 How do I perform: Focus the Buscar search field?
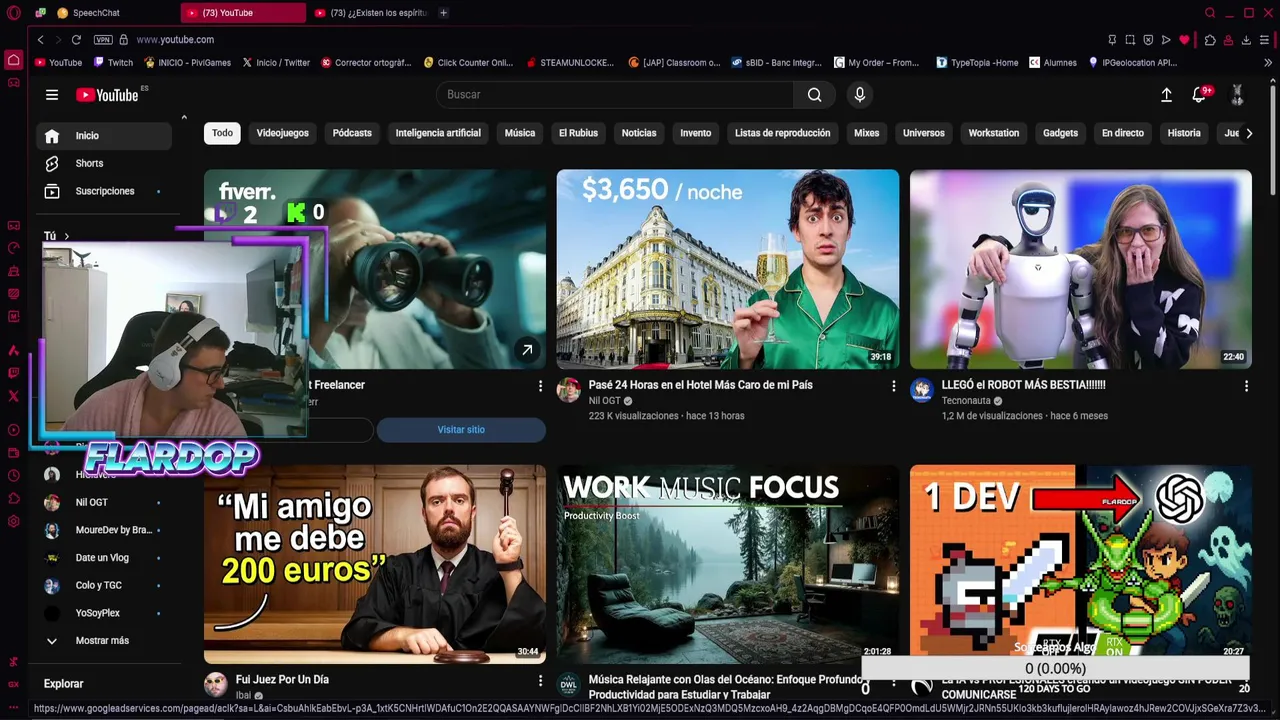pyautogui.click(x=615, y=95)
